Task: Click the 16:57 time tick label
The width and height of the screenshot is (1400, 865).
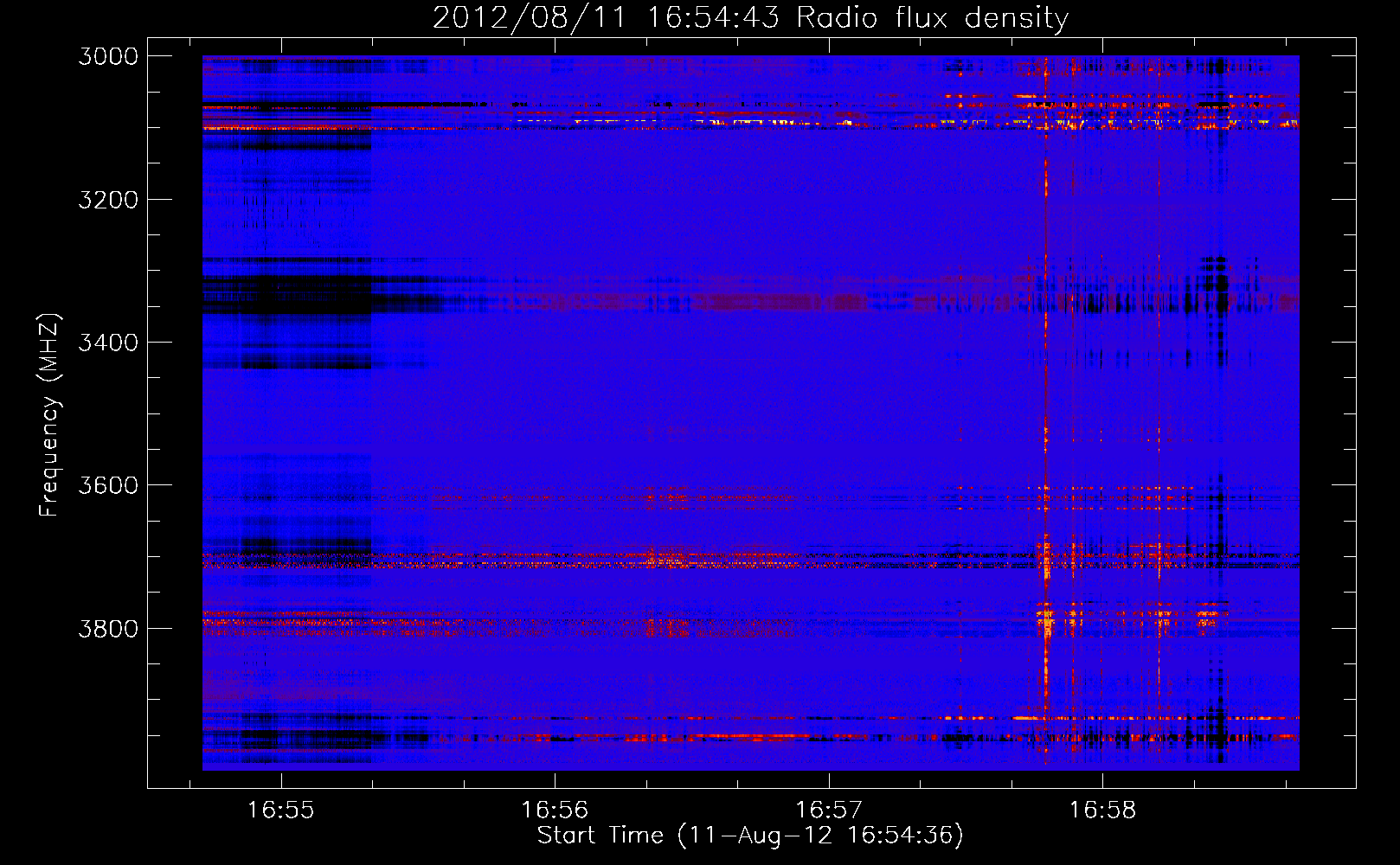Action: (829, 811)
